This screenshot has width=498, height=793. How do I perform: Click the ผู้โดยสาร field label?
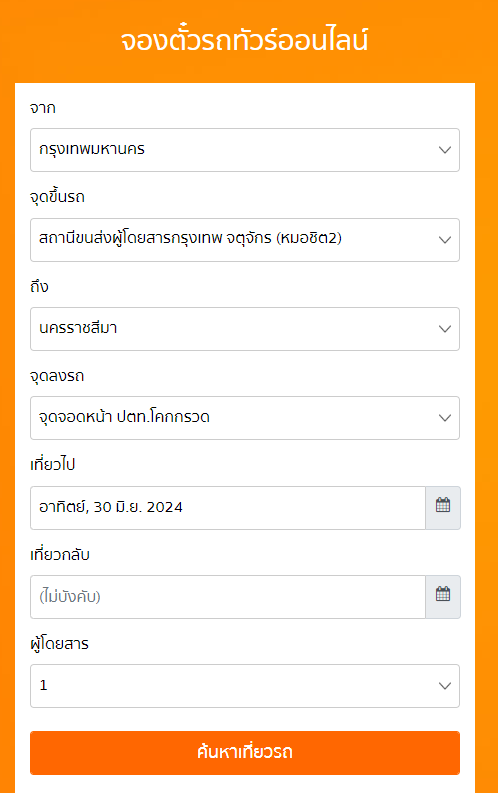click(60, 644)
